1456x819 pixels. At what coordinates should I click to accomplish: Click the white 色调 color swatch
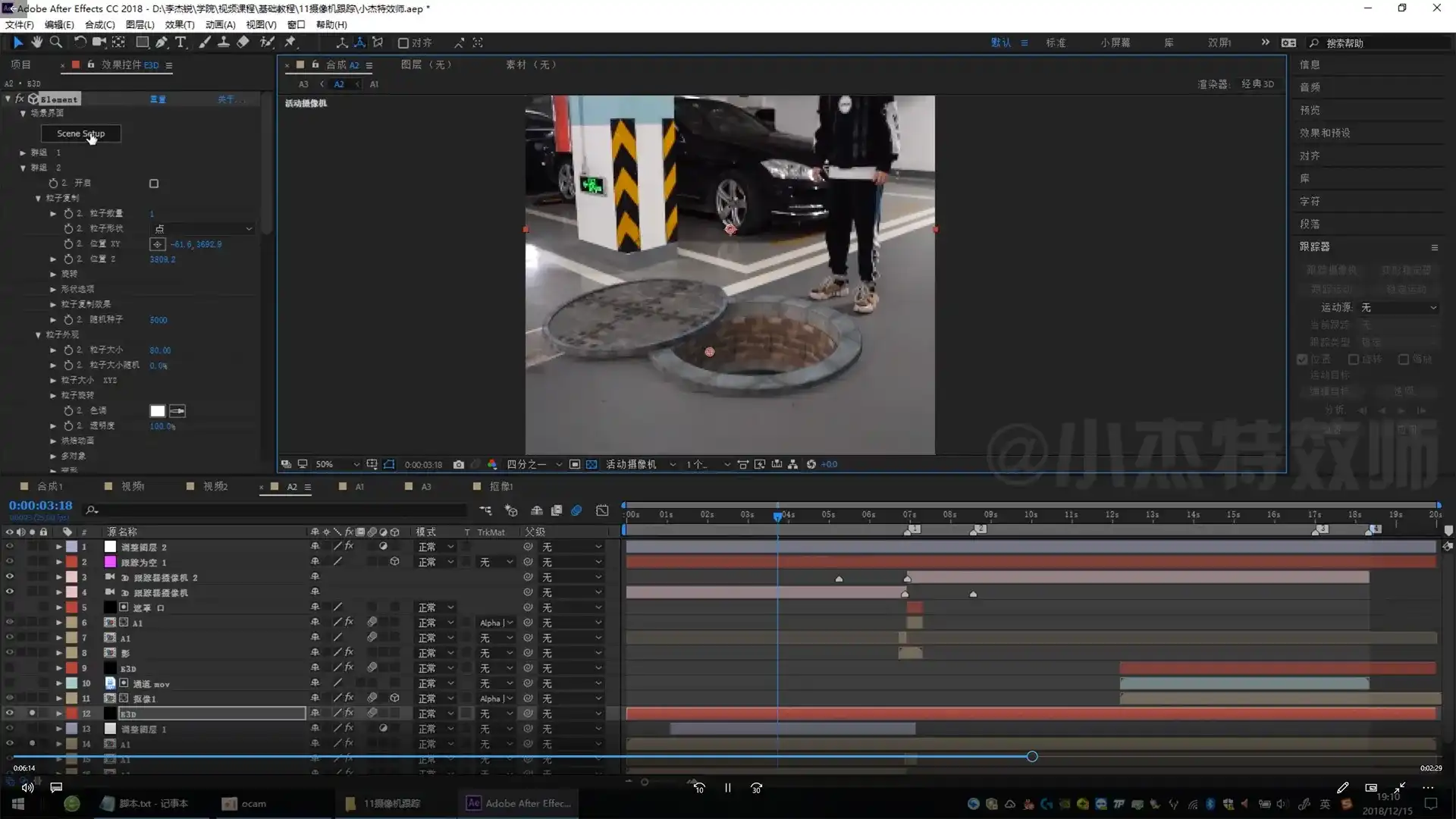158,411
